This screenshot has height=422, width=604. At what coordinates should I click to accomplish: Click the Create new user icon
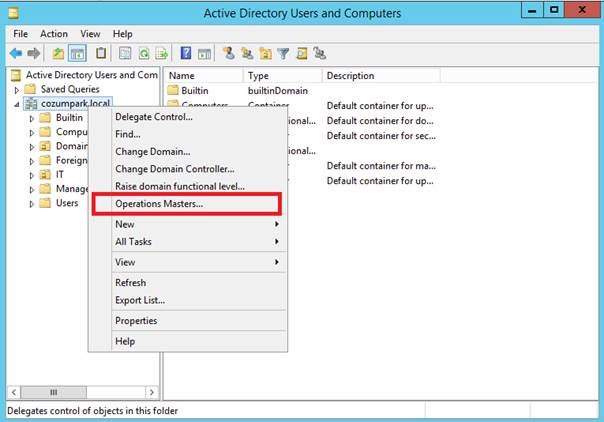[x=229, y=54]
